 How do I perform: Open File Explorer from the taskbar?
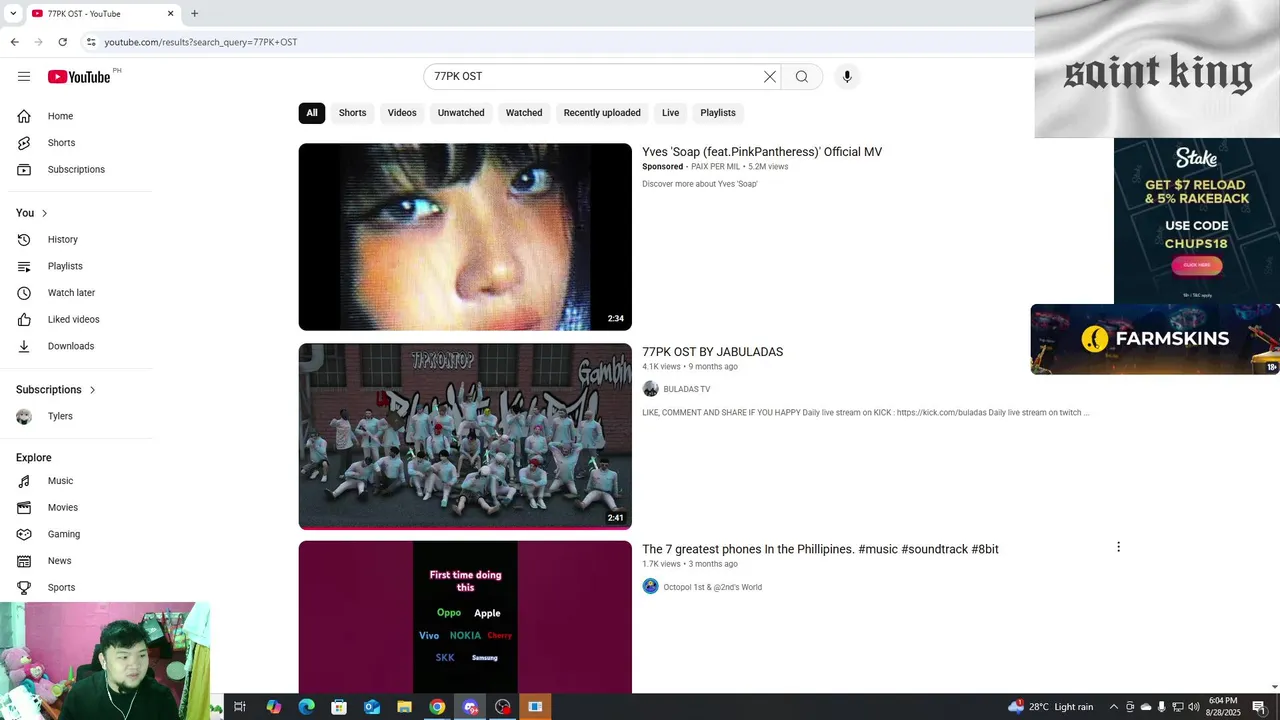point(404,707)
